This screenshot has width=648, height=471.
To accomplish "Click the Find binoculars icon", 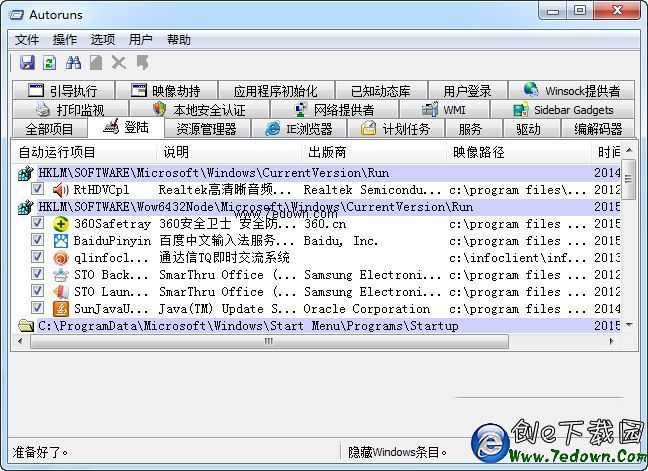I will tap(73, 63).
